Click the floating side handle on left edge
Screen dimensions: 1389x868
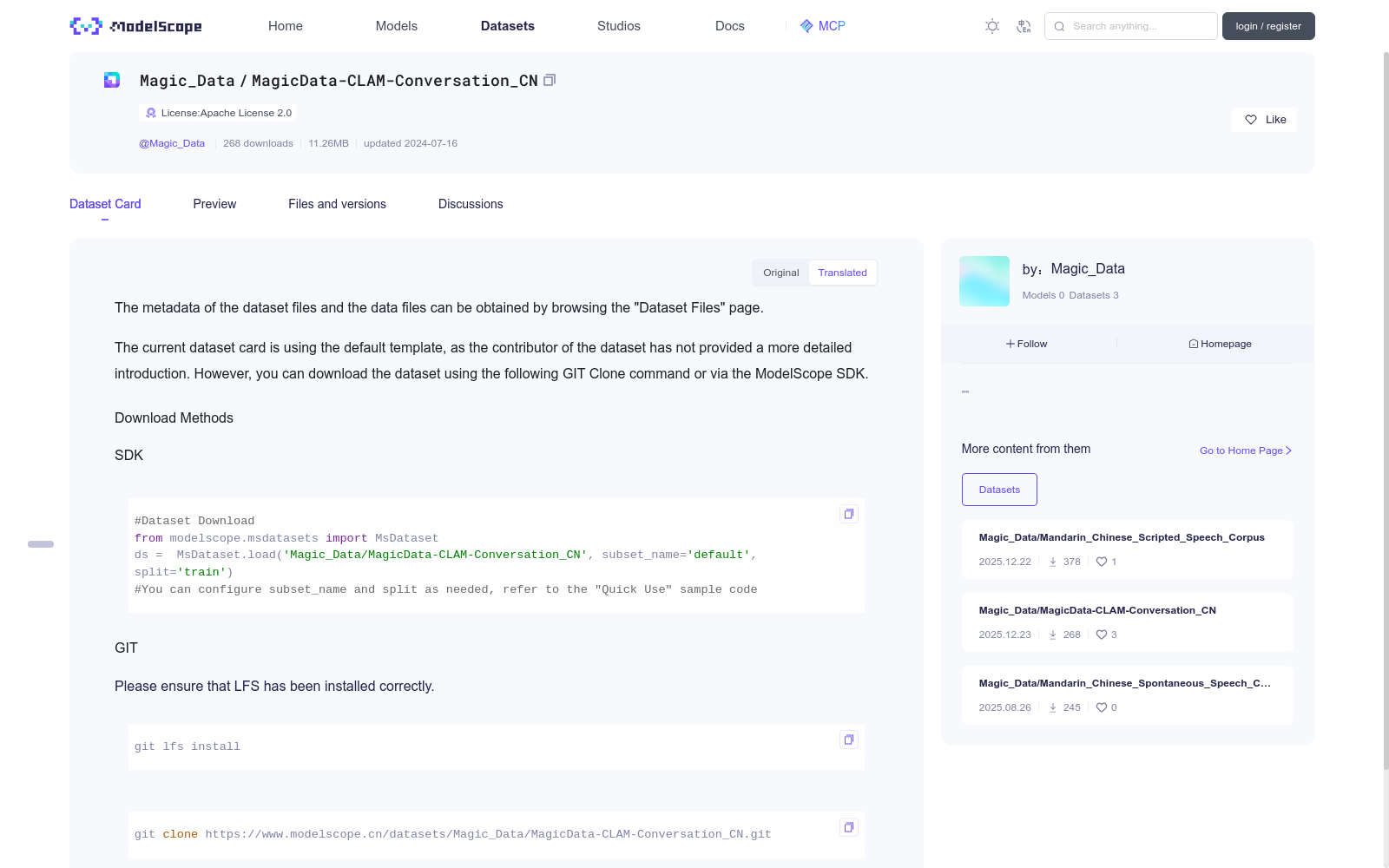[x=41, y=544]
